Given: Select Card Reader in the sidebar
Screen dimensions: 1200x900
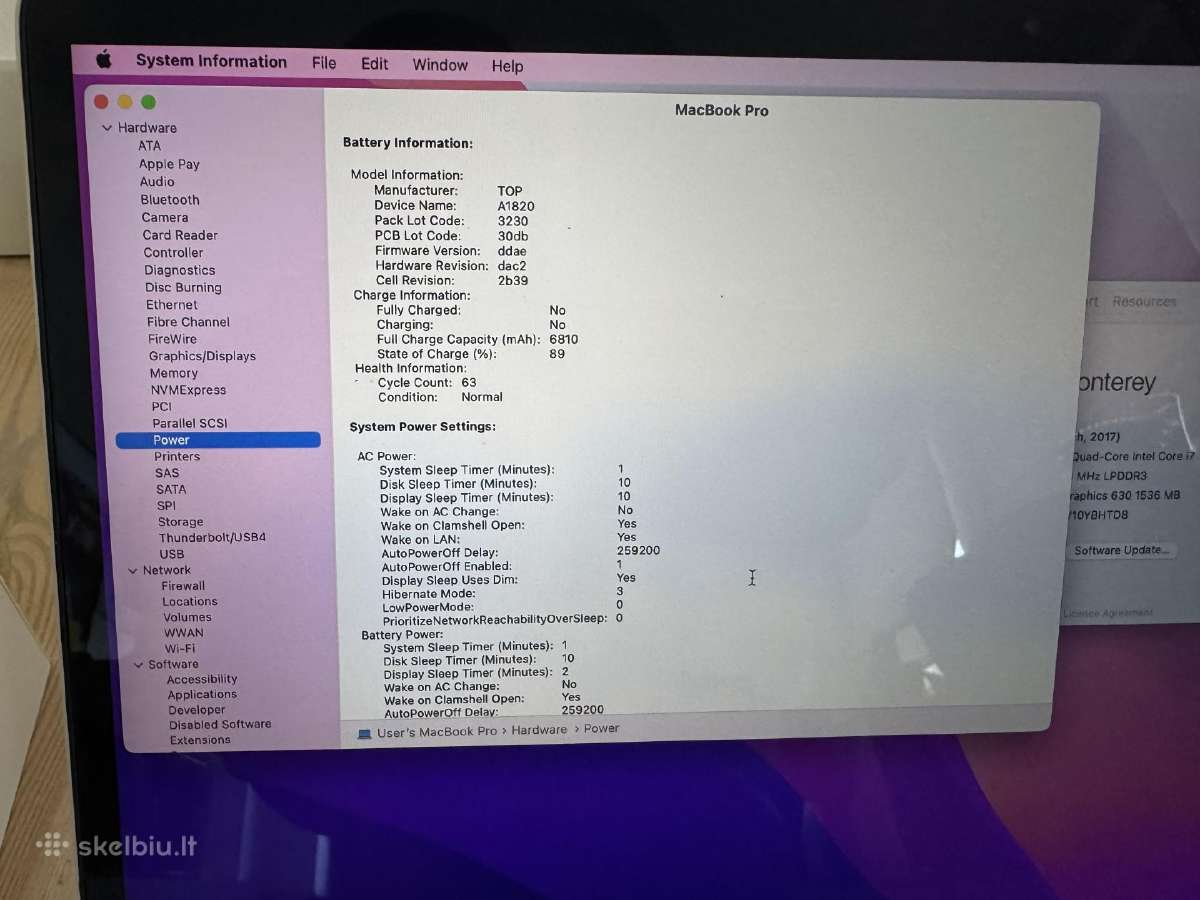Looking at the screenshot, I should [x=180, y=235].
